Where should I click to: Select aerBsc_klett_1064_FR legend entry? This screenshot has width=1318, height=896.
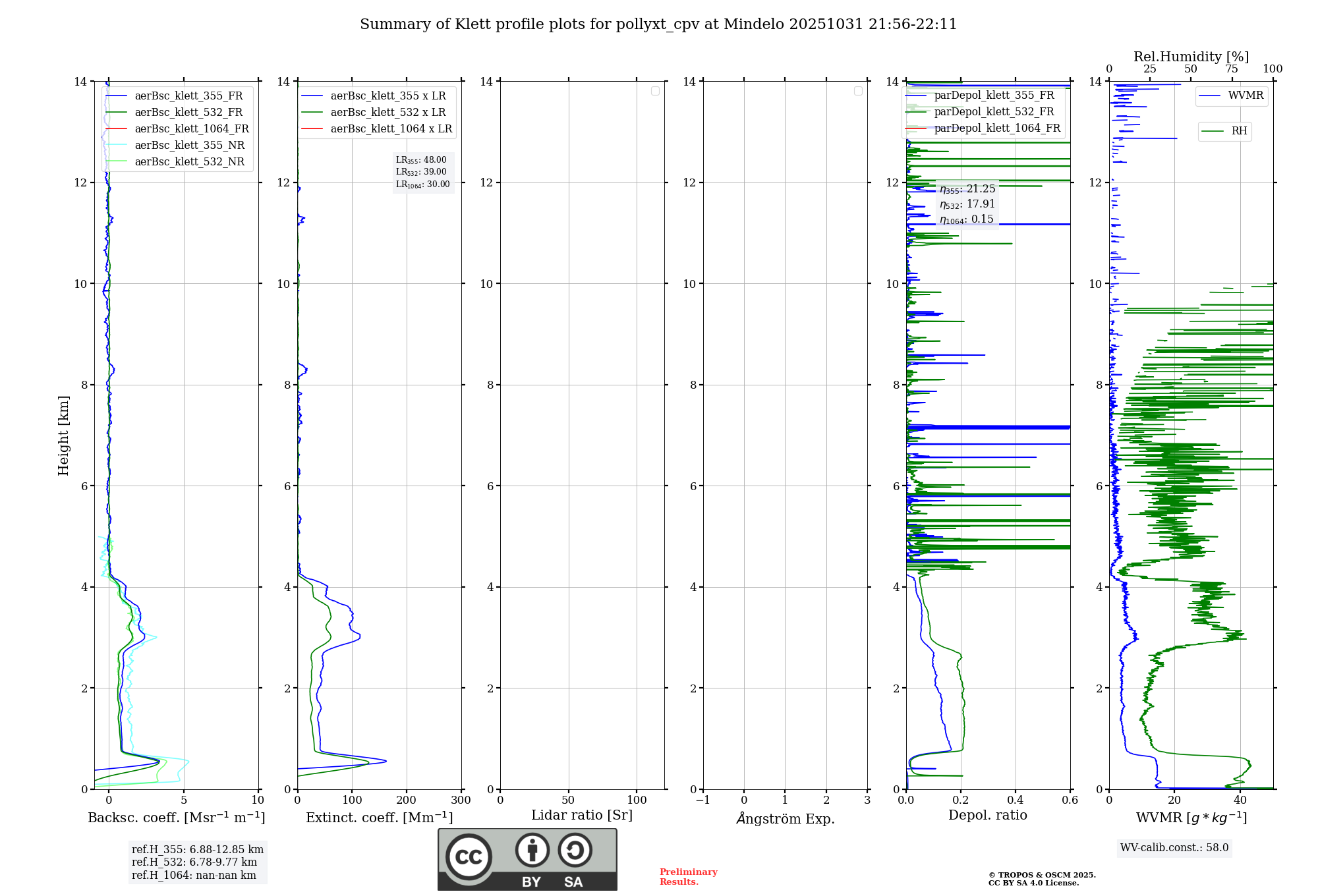191,129
